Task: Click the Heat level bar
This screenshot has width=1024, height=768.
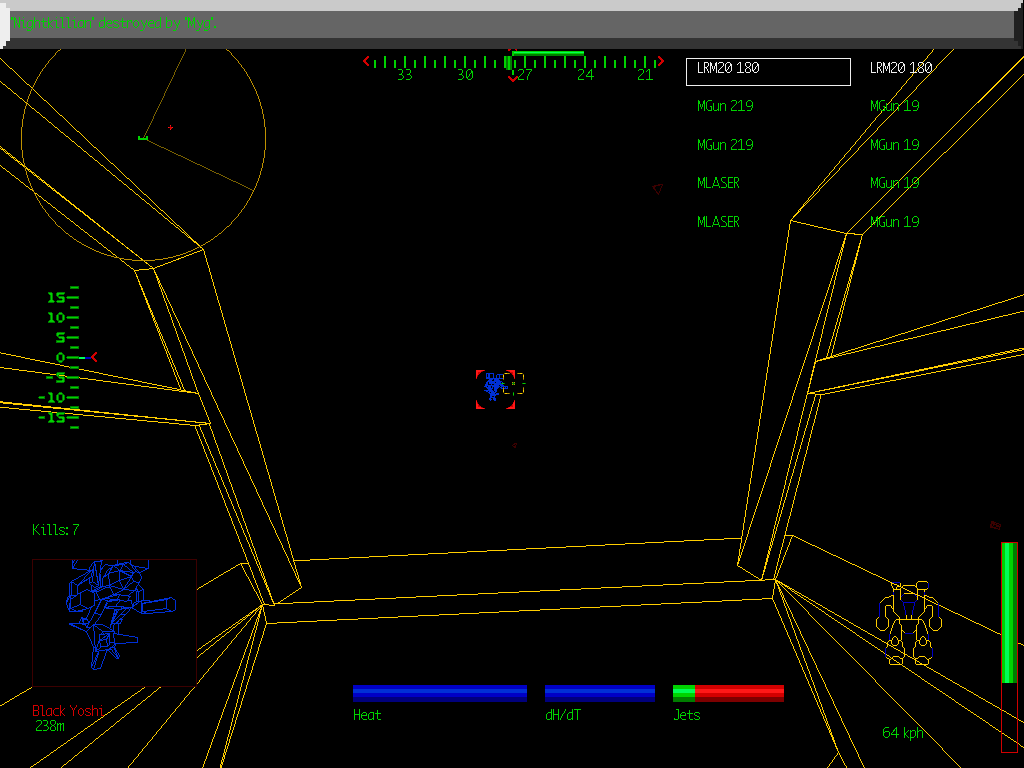Action: click(x=440, y=691)
